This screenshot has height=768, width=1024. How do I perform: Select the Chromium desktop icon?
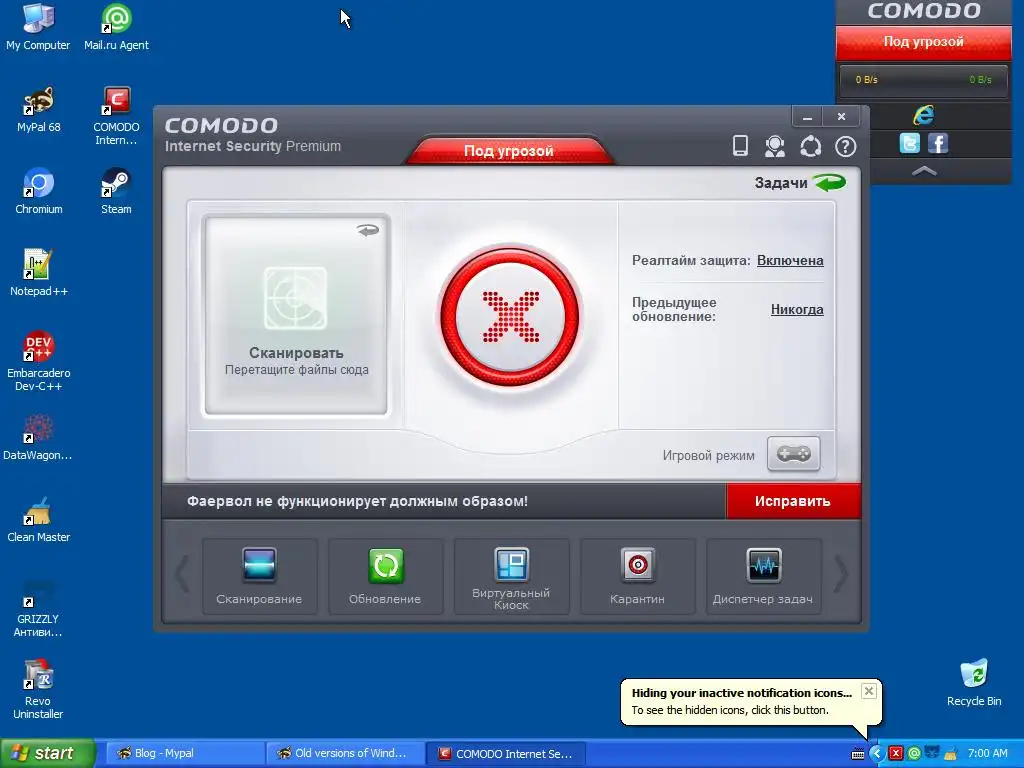click(x=39, y=191)
